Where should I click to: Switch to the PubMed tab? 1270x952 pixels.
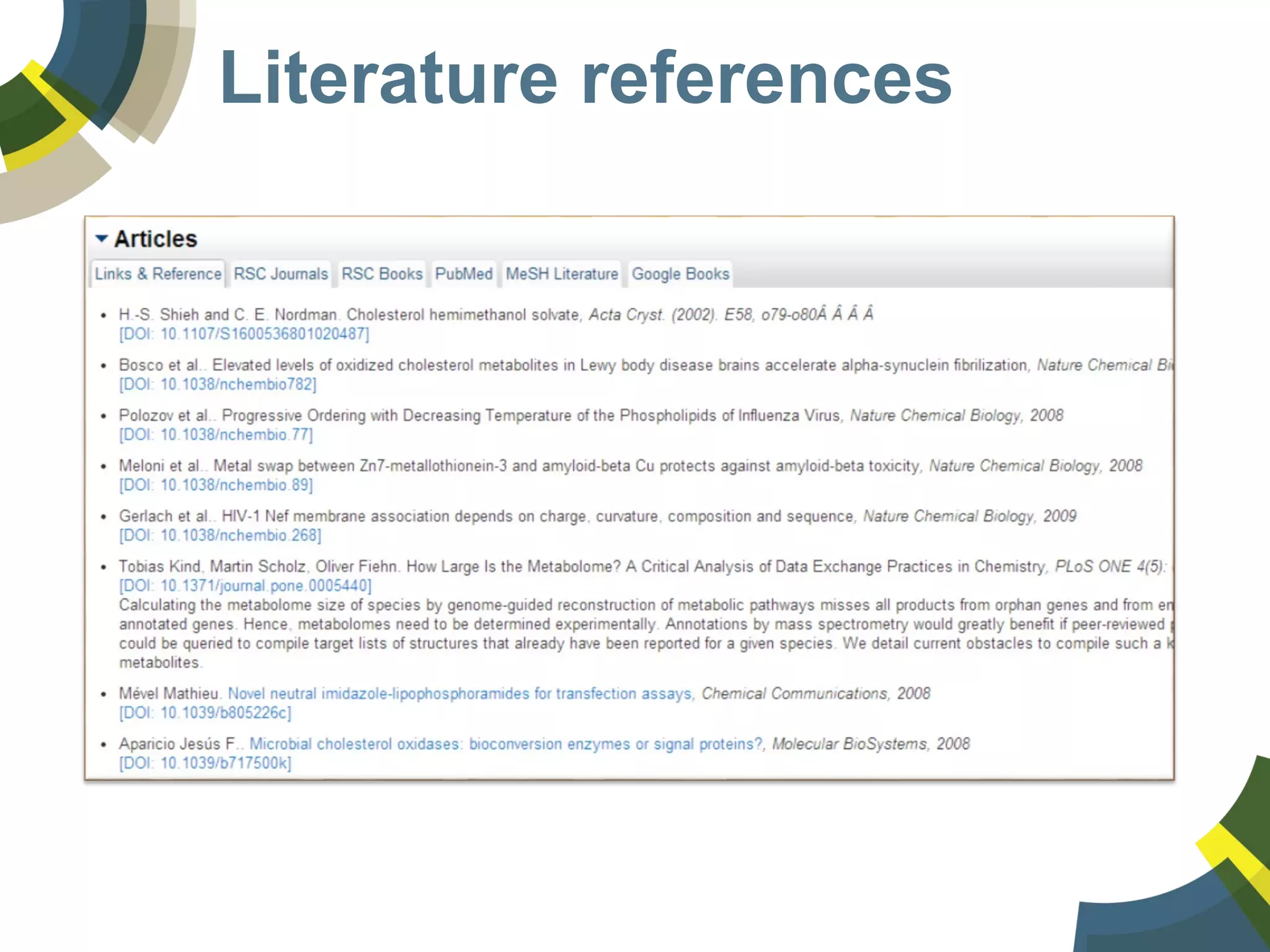tap(464, 274)
